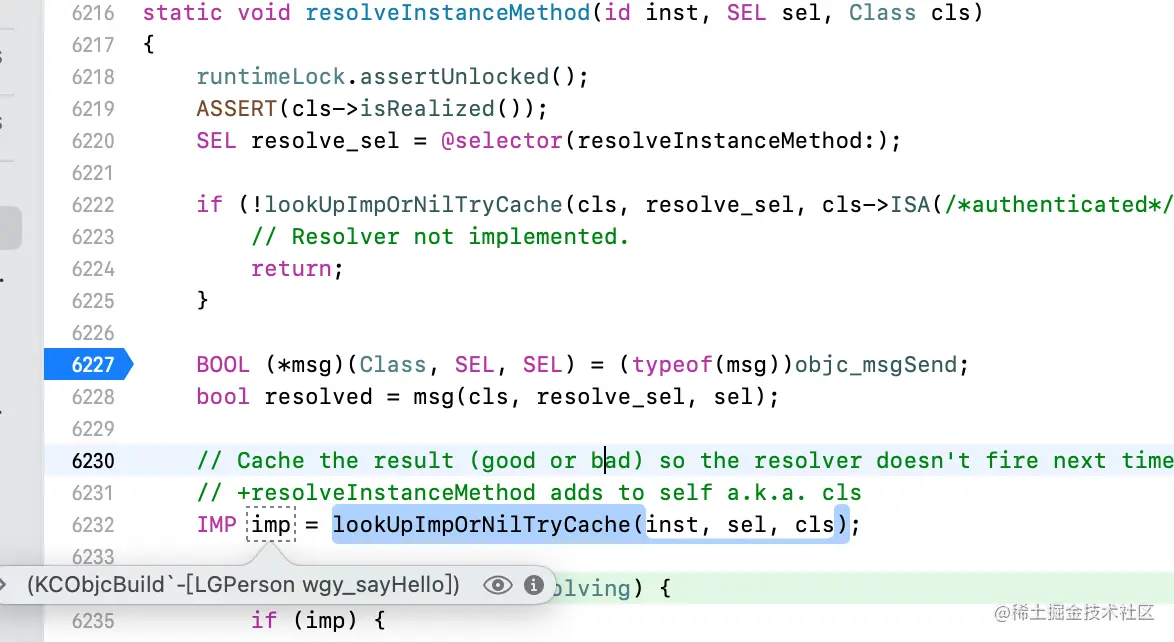
Task: Click the ASSERT macro on line 6219
Action: (237, 109)
